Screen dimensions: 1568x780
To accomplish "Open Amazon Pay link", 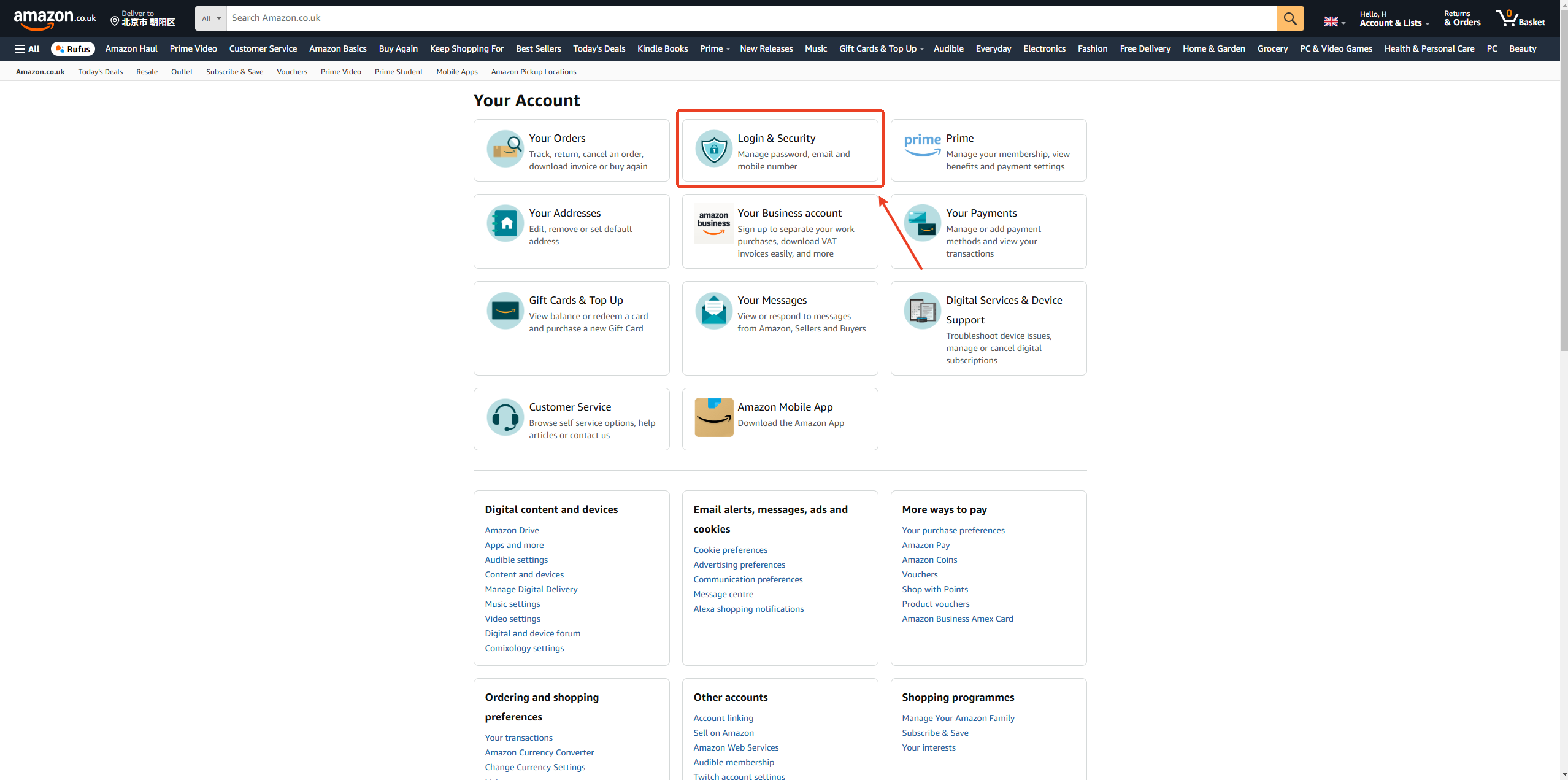I will (x=926, y=545).
